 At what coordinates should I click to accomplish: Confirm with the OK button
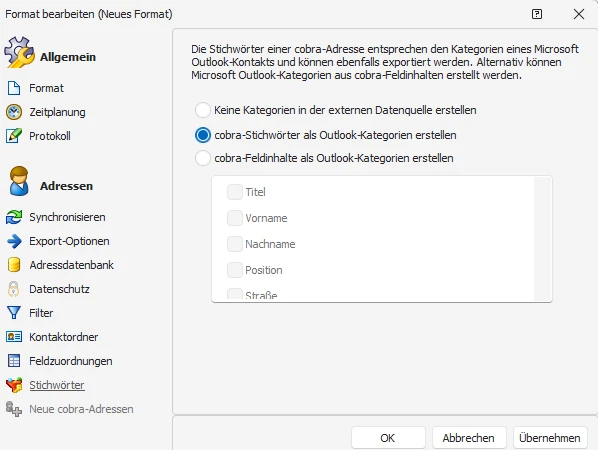pyautogui.click(x=388, y=437)
